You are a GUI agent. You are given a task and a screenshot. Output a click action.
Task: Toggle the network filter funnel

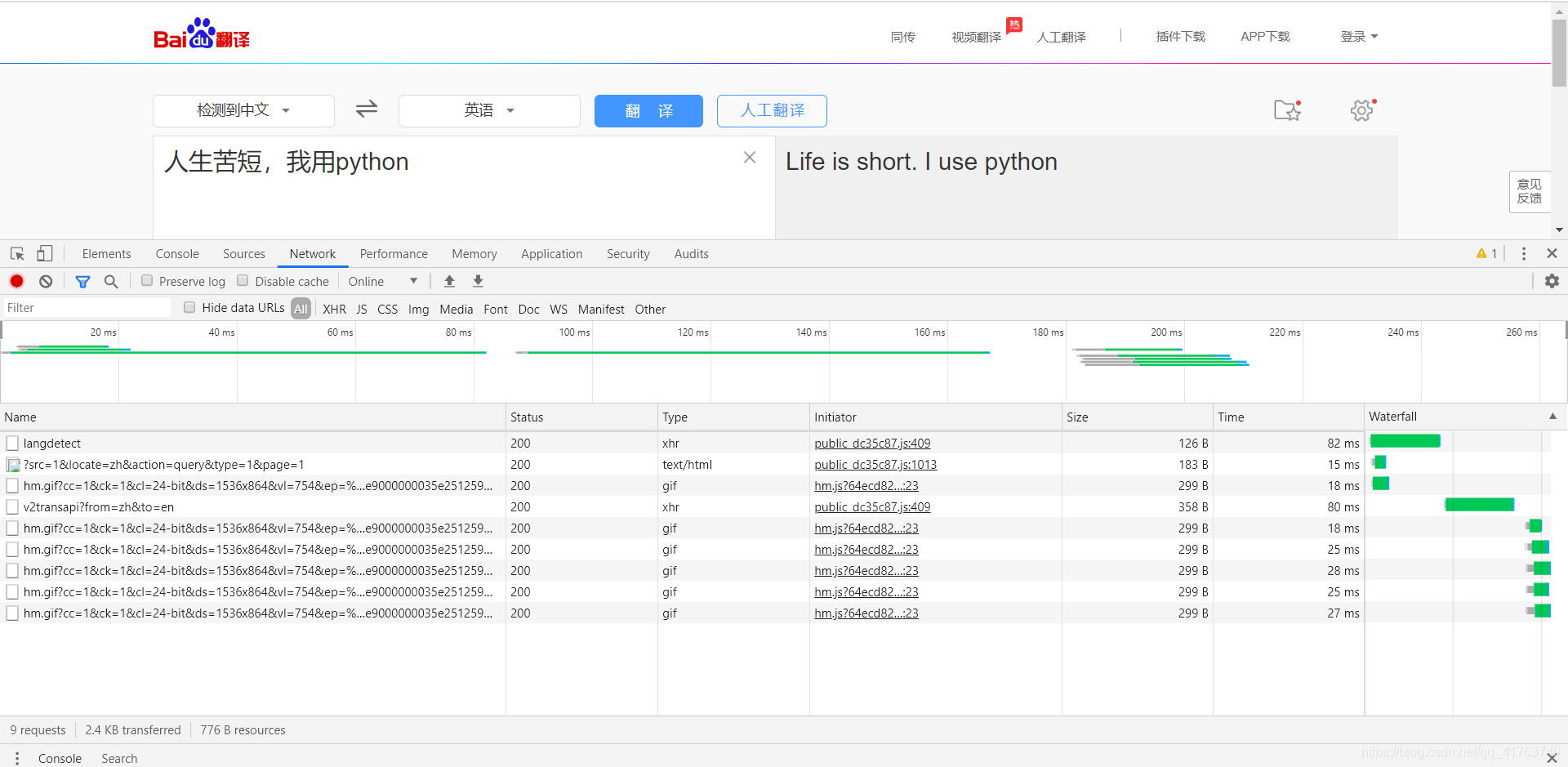82,281
